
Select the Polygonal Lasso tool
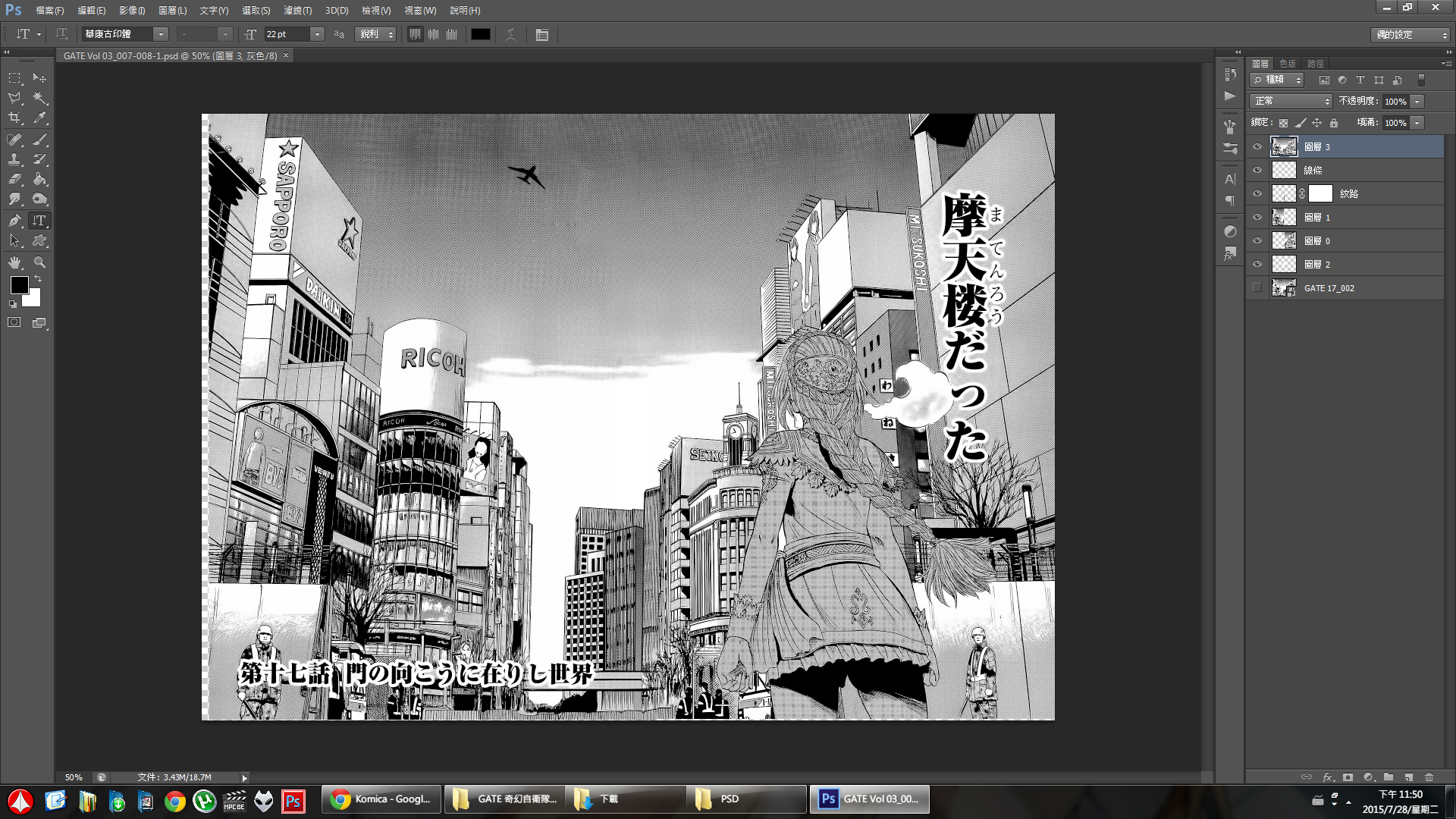point(14,98)
